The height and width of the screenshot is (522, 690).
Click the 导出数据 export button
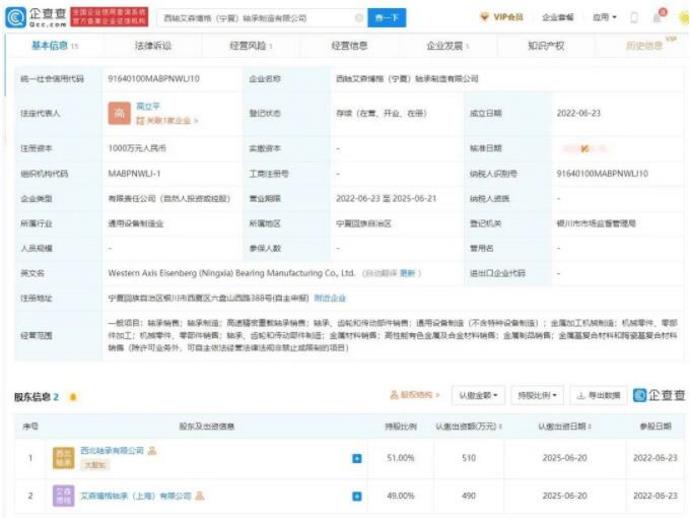coord(598,396)
